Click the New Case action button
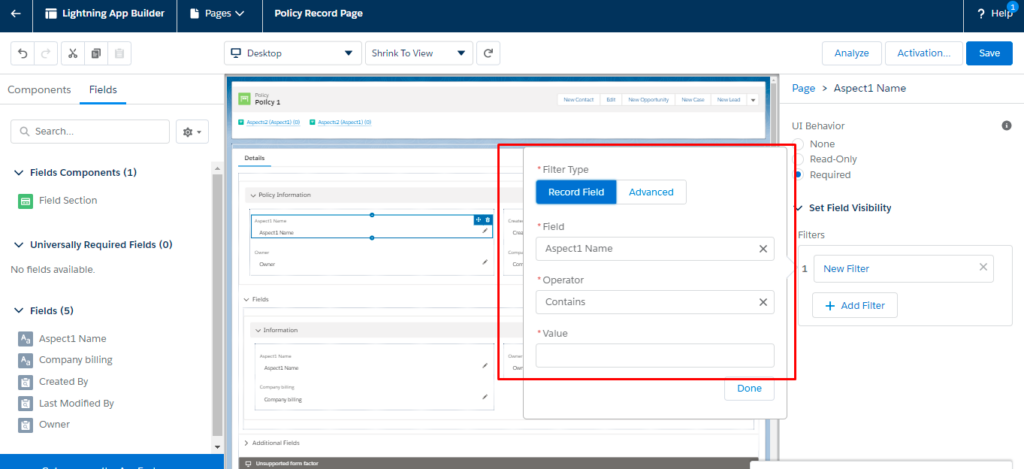The height and width of the screenshot is (469, 1024). (x=692, y=100)
